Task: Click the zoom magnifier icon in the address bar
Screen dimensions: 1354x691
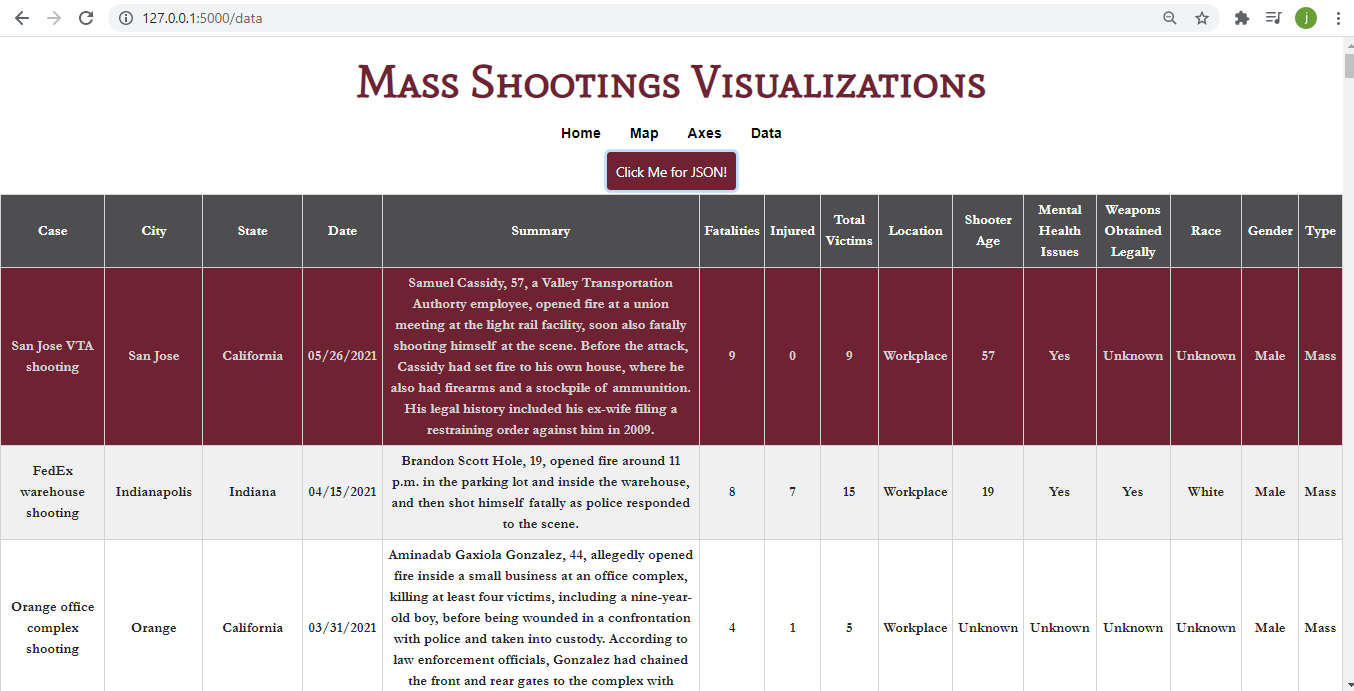Action: coord(1169,17)
